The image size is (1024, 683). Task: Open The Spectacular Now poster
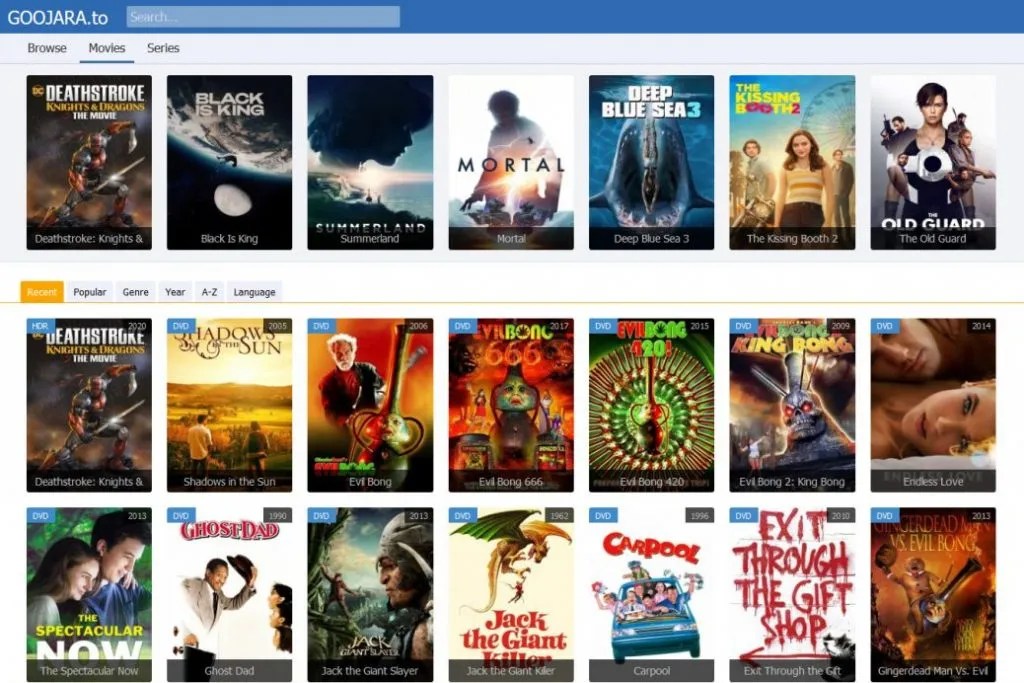point(89,594)
